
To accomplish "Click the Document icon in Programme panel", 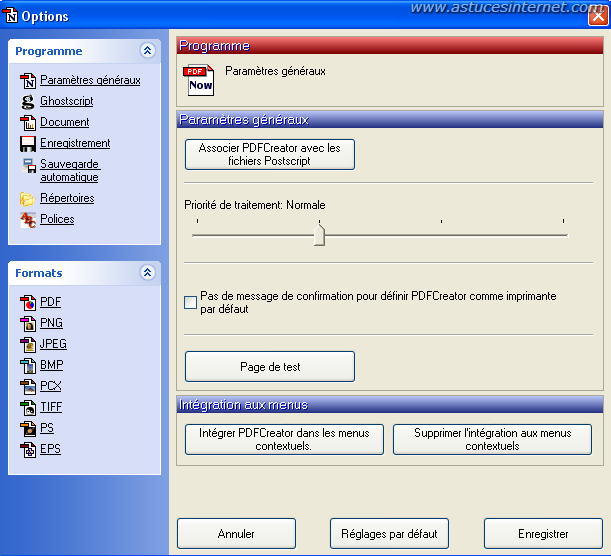I will coord(28,123).
